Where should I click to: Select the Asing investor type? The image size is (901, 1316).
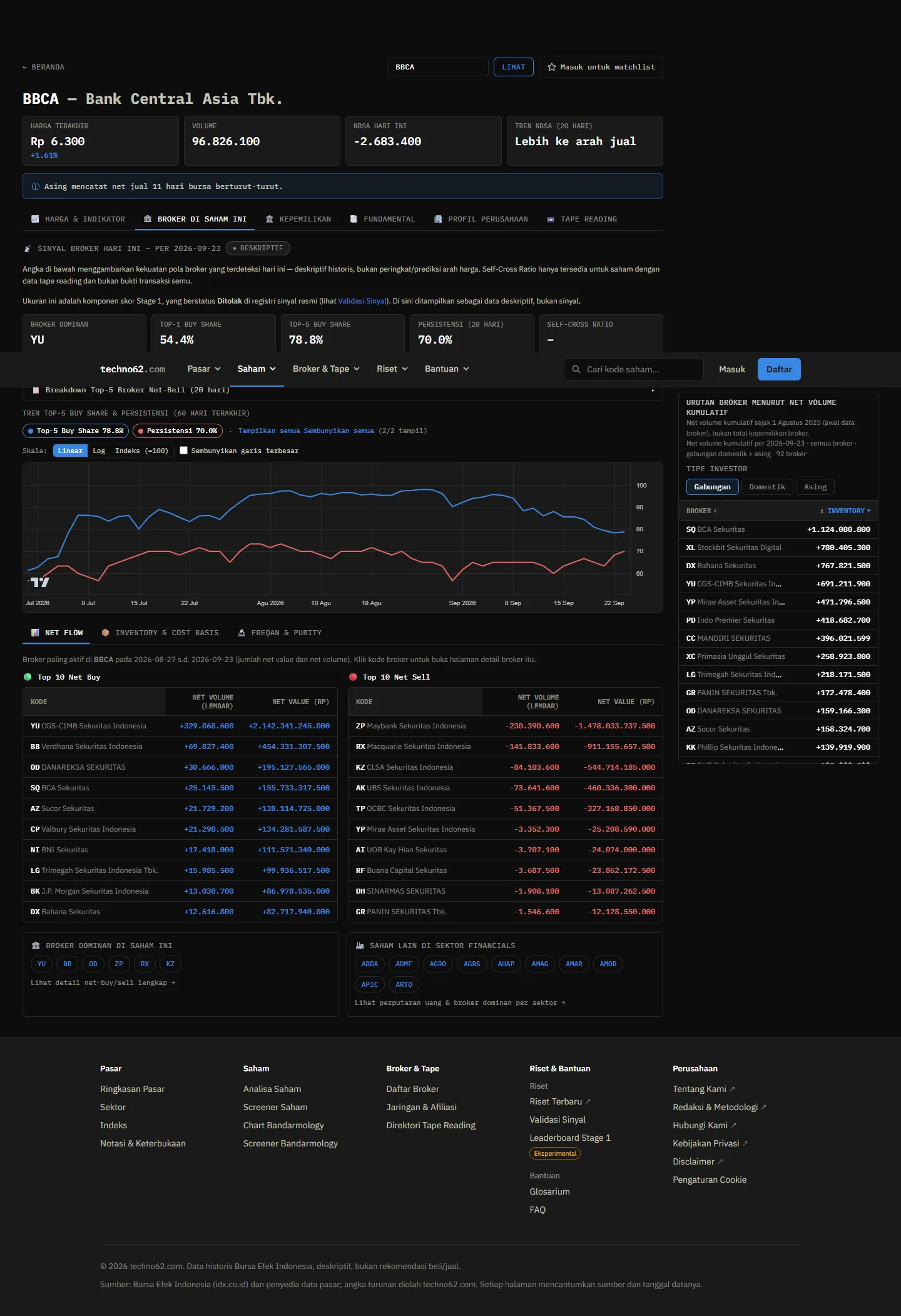815,487
